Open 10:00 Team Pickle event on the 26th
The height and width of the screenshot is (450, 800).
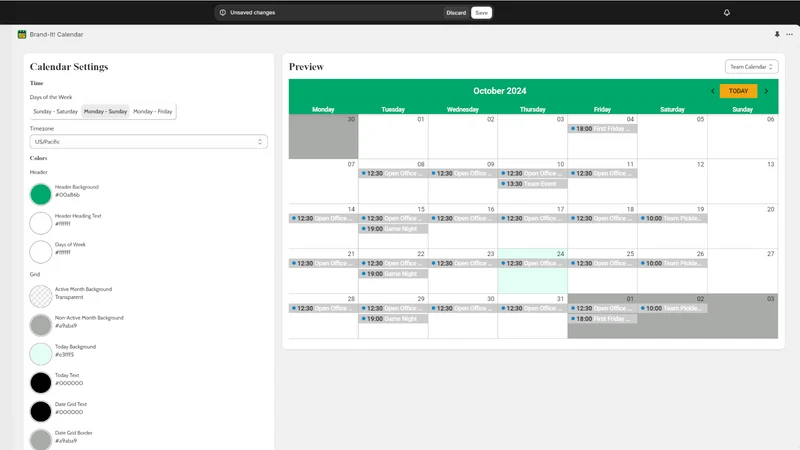click(672, 263)
